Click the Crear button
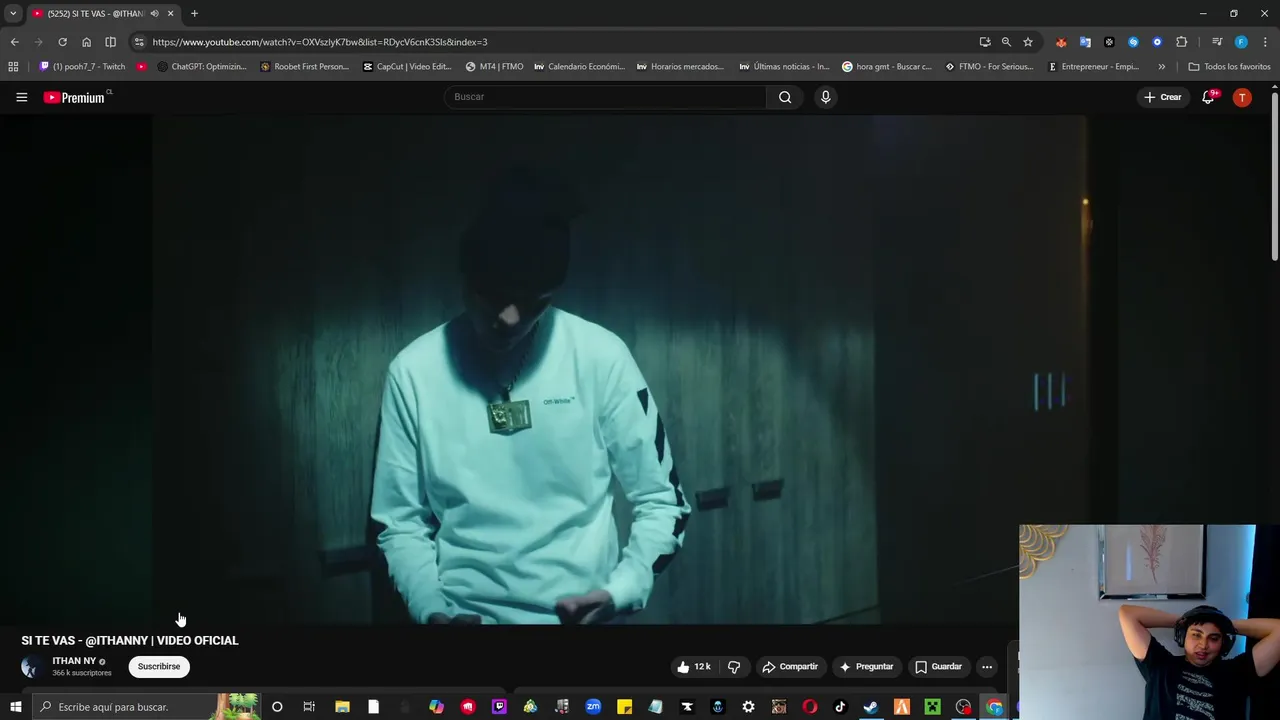 click(1163, 97)
